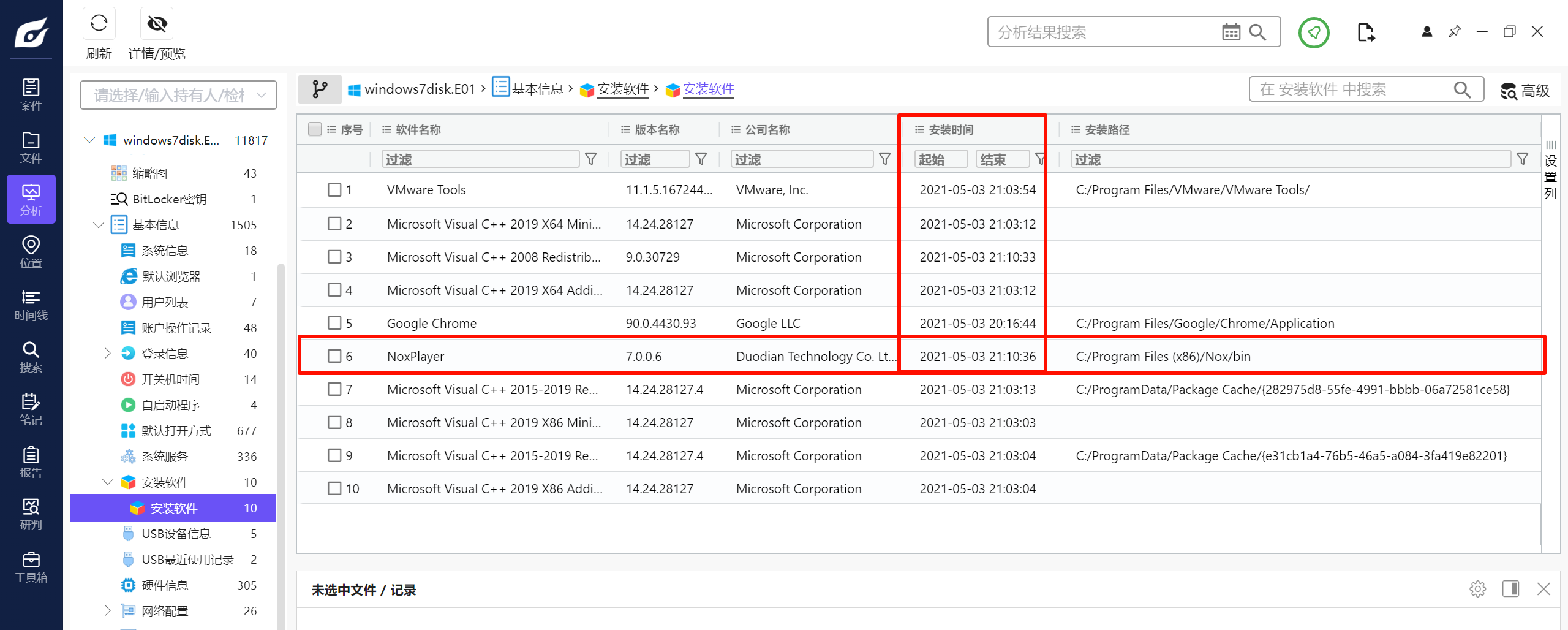
Task: Check the select-all checkbox in header
Action: click(315, 129)
